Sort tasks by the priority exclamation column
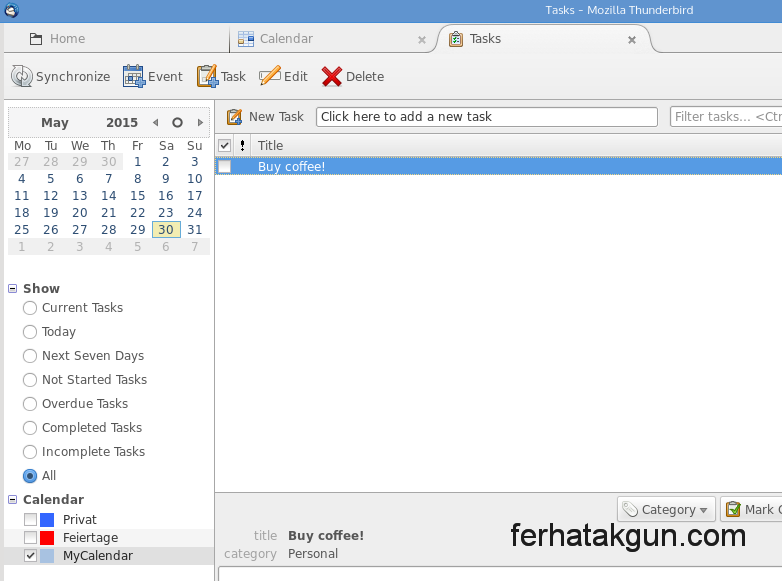Screen dimensions: 782x581 (x=242, y=146)
